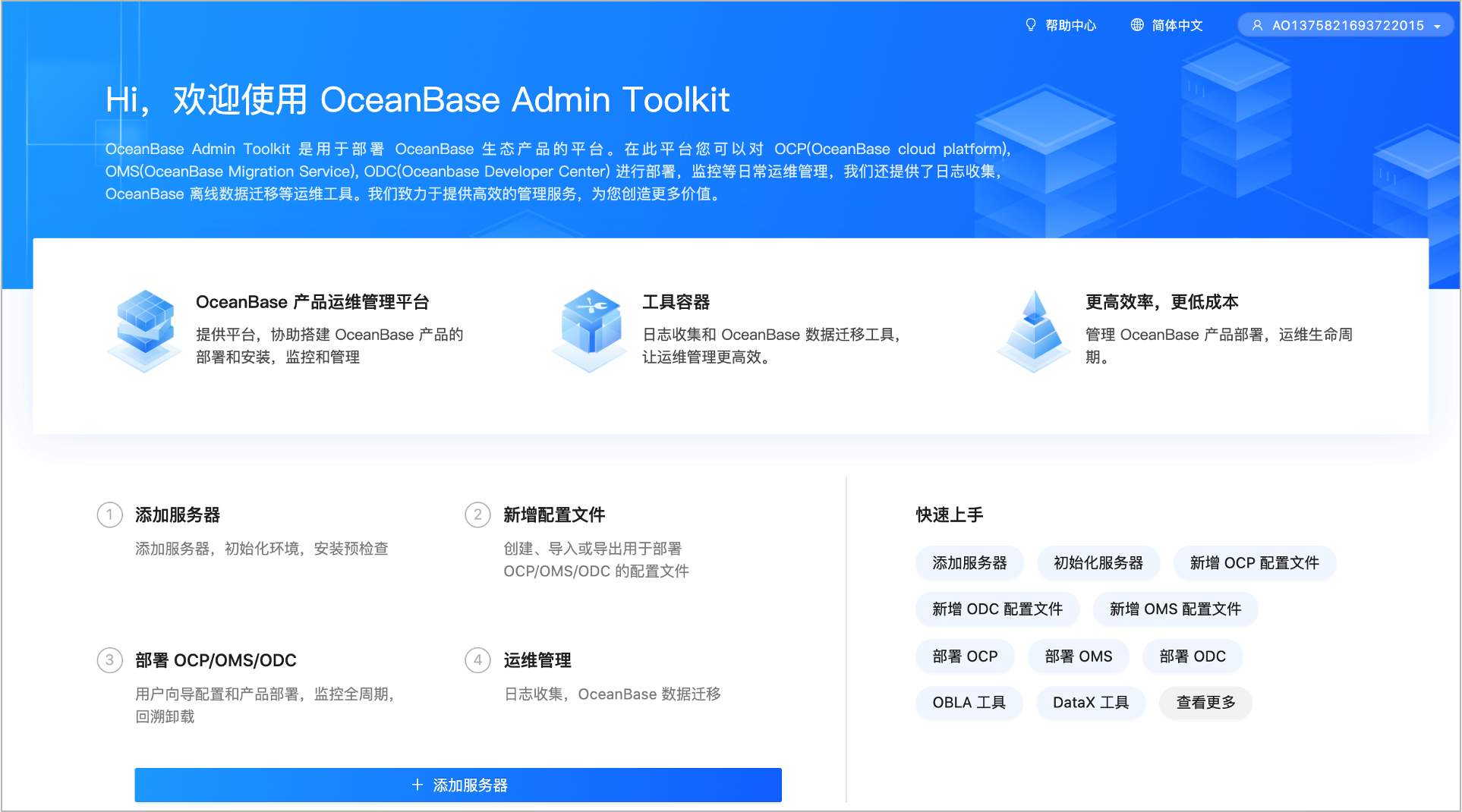Click the step 1 circle number
Viewport: 1462px width, 812px height.
click(110, 515)
